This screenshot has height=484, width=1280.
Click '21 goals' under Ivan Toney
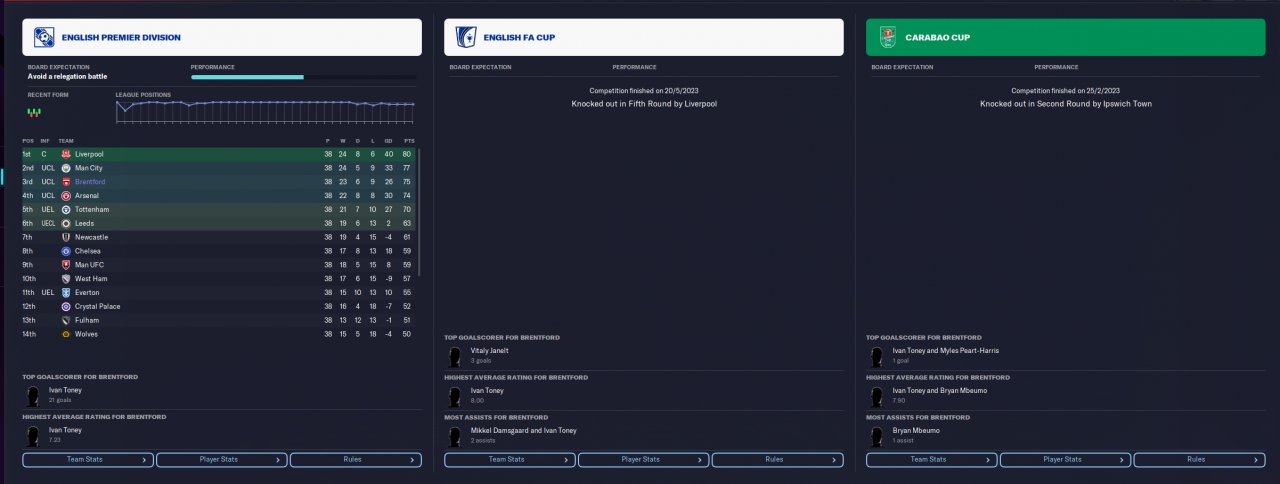pyautogui.click(x=60, y=400)
